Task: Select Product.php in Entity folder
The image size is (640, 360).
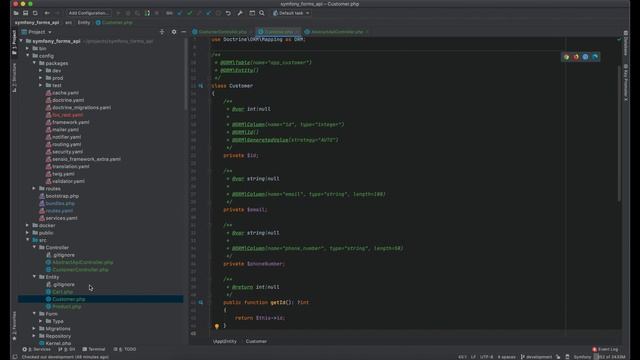Action: [x=67, y=307]
